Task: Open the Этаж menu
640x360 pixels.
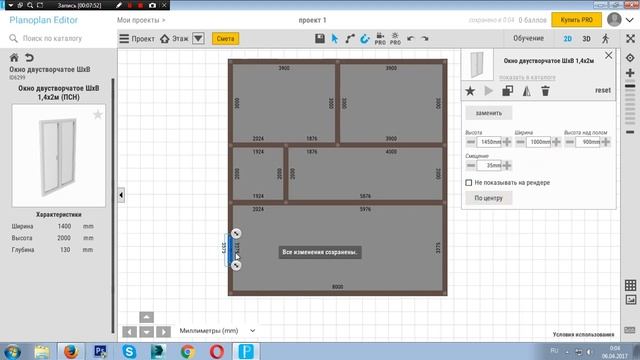Action: (x=174, y=39)
